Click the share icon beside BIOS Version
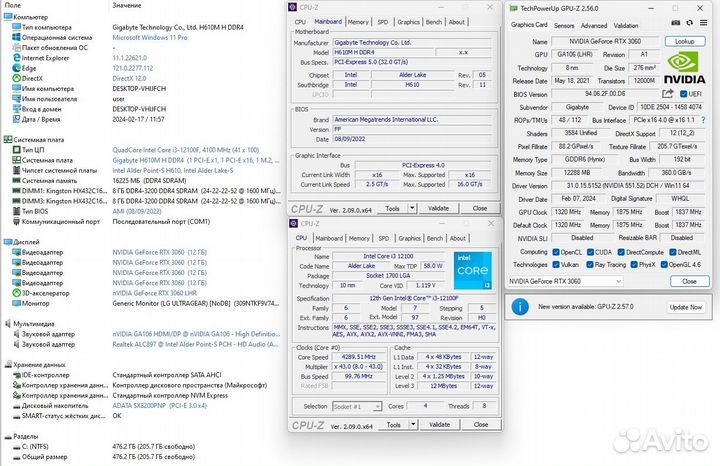The height and width of the screenshot is (466, 720). [668, 94]
